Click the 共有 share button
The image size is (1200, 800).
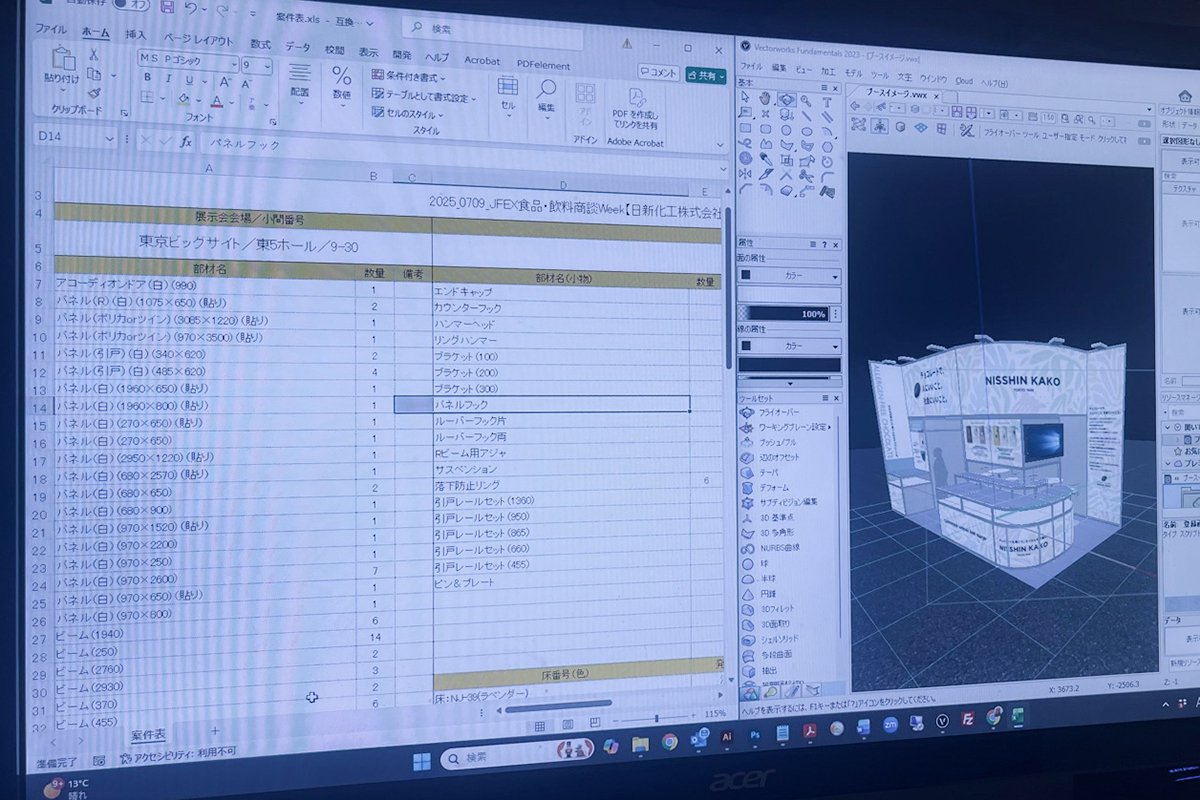click(705, 74)
